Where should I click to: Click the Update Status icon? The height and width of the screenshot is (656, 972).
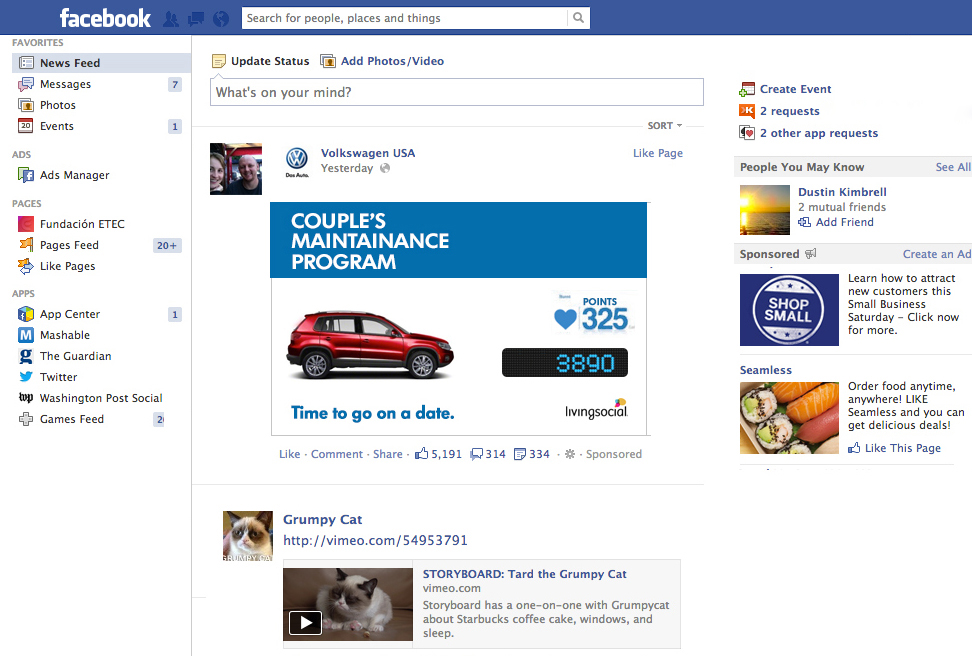click(x=219, y=61)
